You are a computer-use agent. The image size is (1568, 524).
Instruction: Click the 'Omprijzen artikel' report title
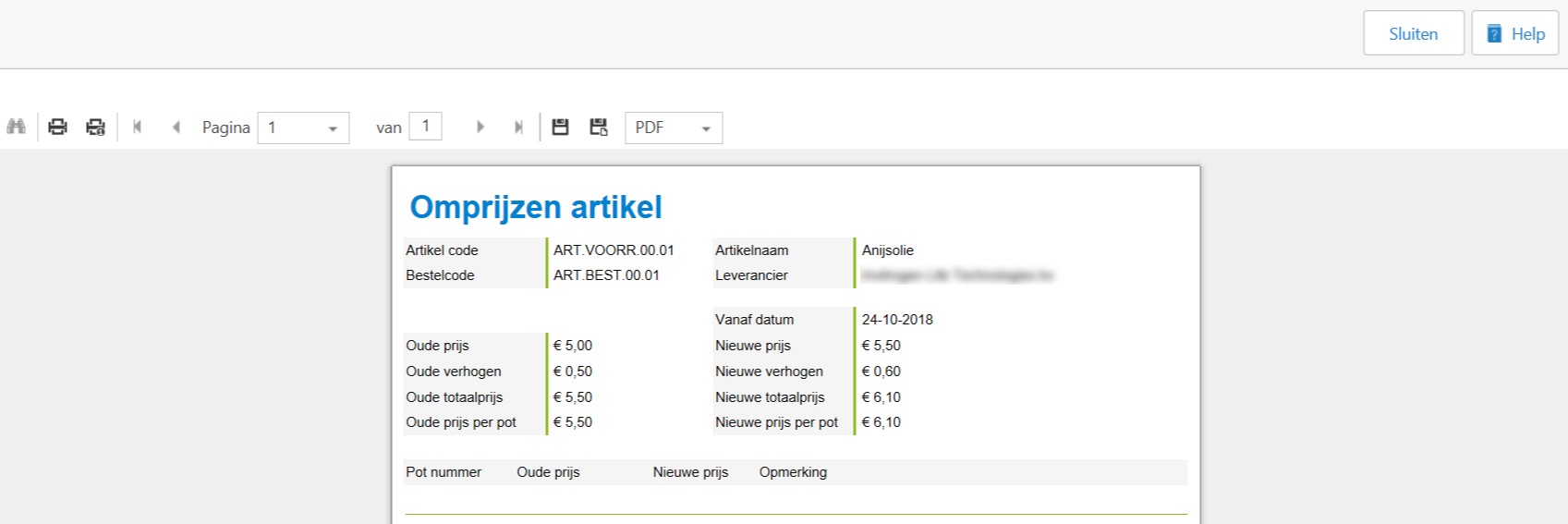pos(536,207)
